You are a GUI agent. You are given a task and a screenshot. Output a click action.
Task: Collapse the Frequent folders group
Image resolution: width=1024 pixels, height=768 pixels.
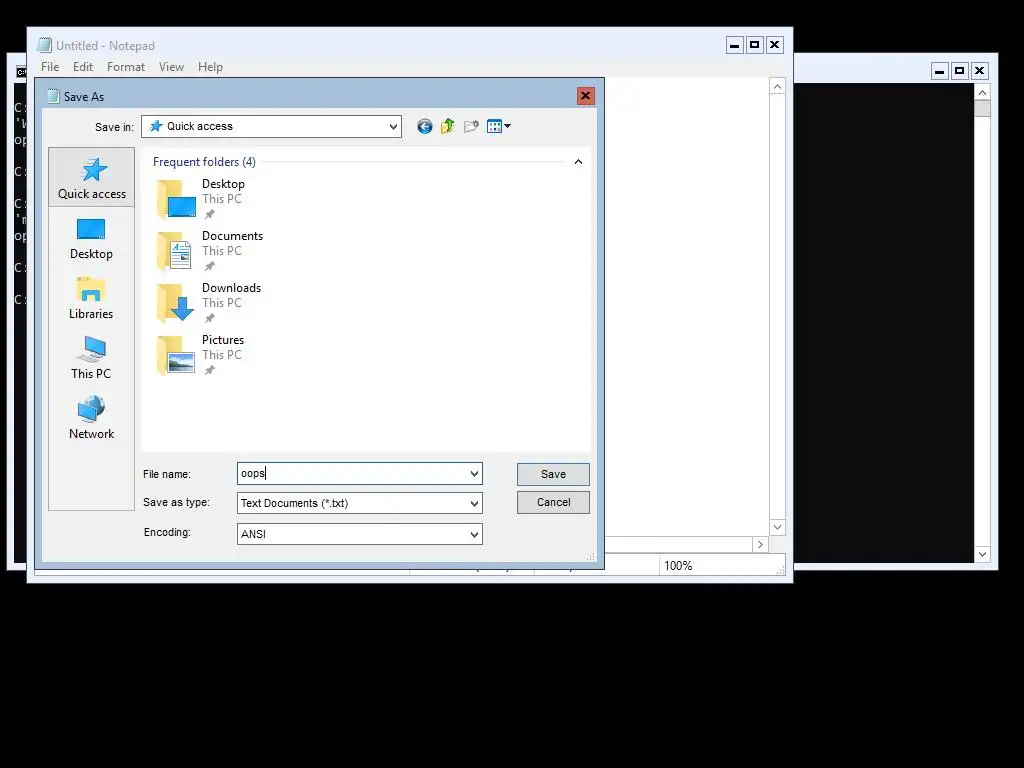578,162
